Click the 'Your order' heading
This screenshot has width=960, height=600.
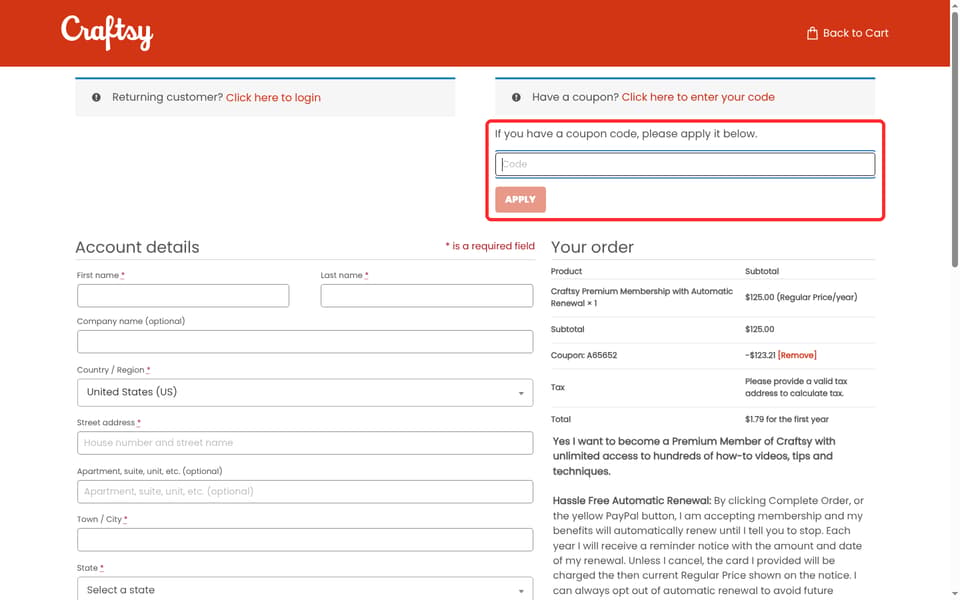point(592,247)
